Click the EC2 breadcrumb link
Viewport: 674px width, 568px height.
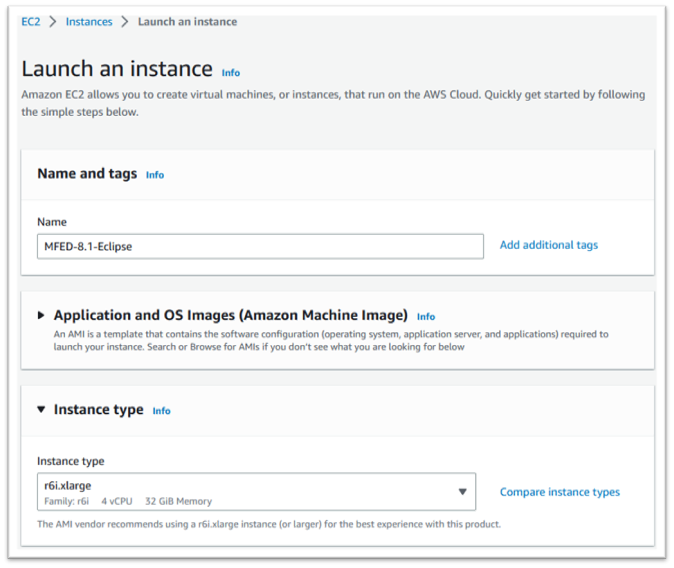point(31,22)
